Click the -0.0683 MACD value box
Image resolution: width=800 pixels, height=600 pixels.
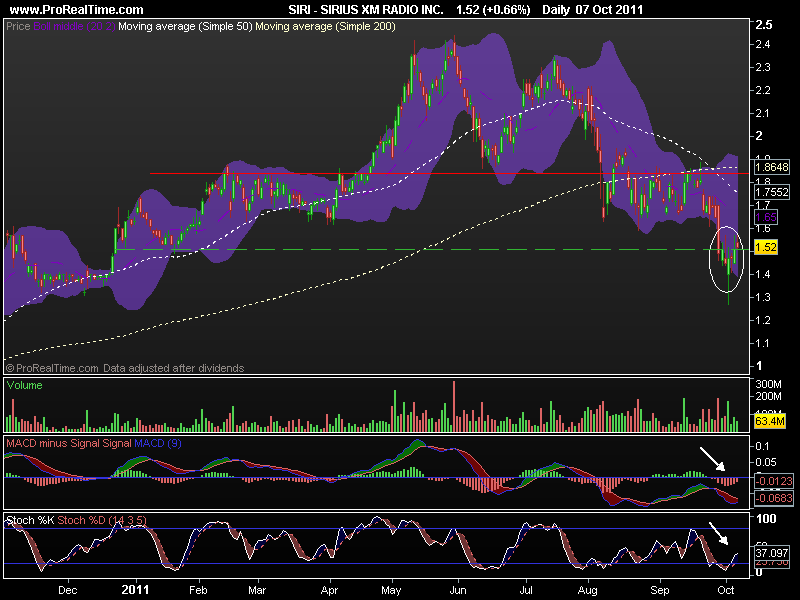(773, 498)
